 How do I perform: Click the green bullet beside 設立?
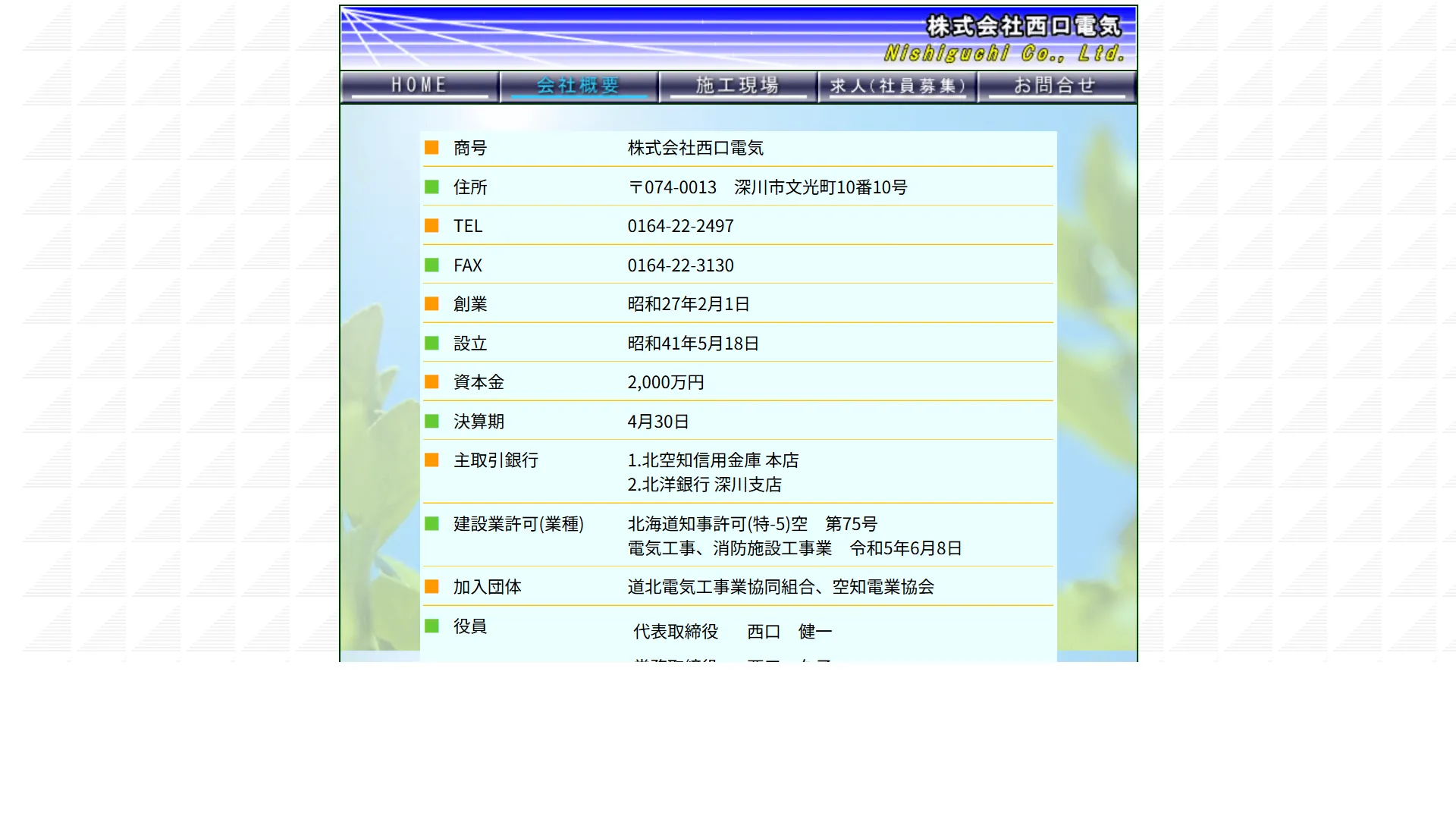pos(431,343)
